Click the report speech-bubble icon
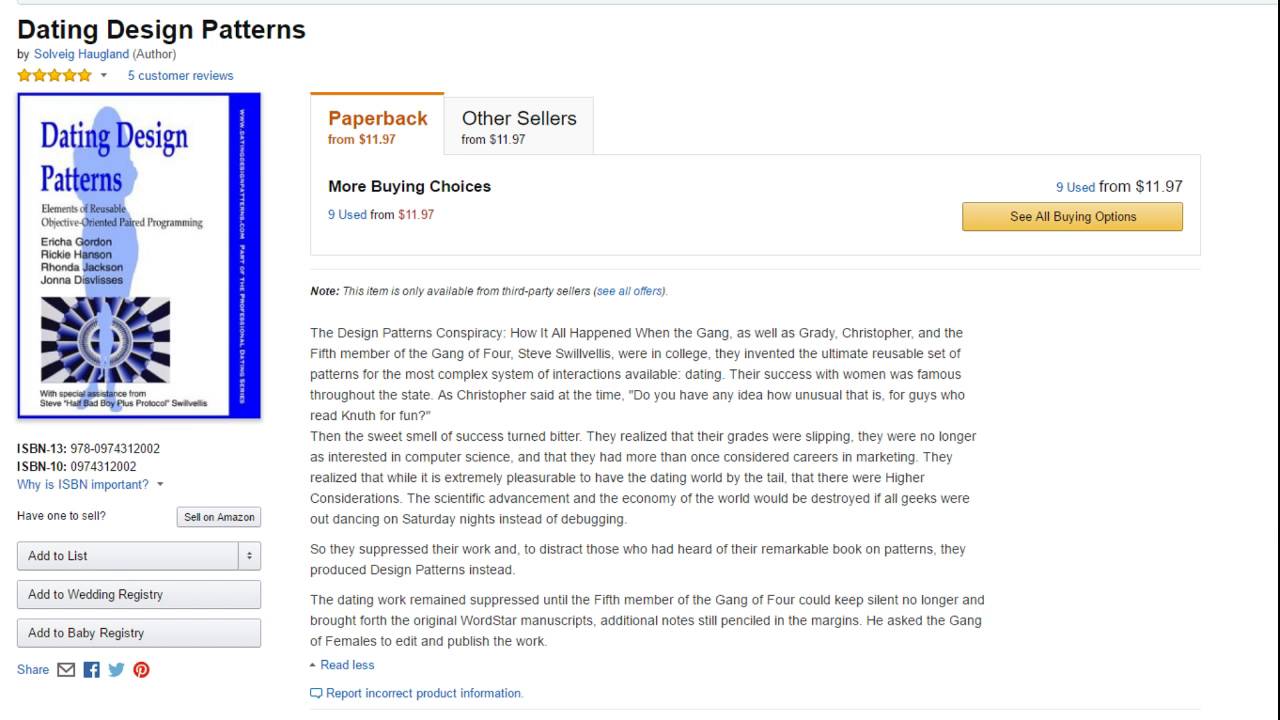The image size is (1280, 720). click(316, 693)
